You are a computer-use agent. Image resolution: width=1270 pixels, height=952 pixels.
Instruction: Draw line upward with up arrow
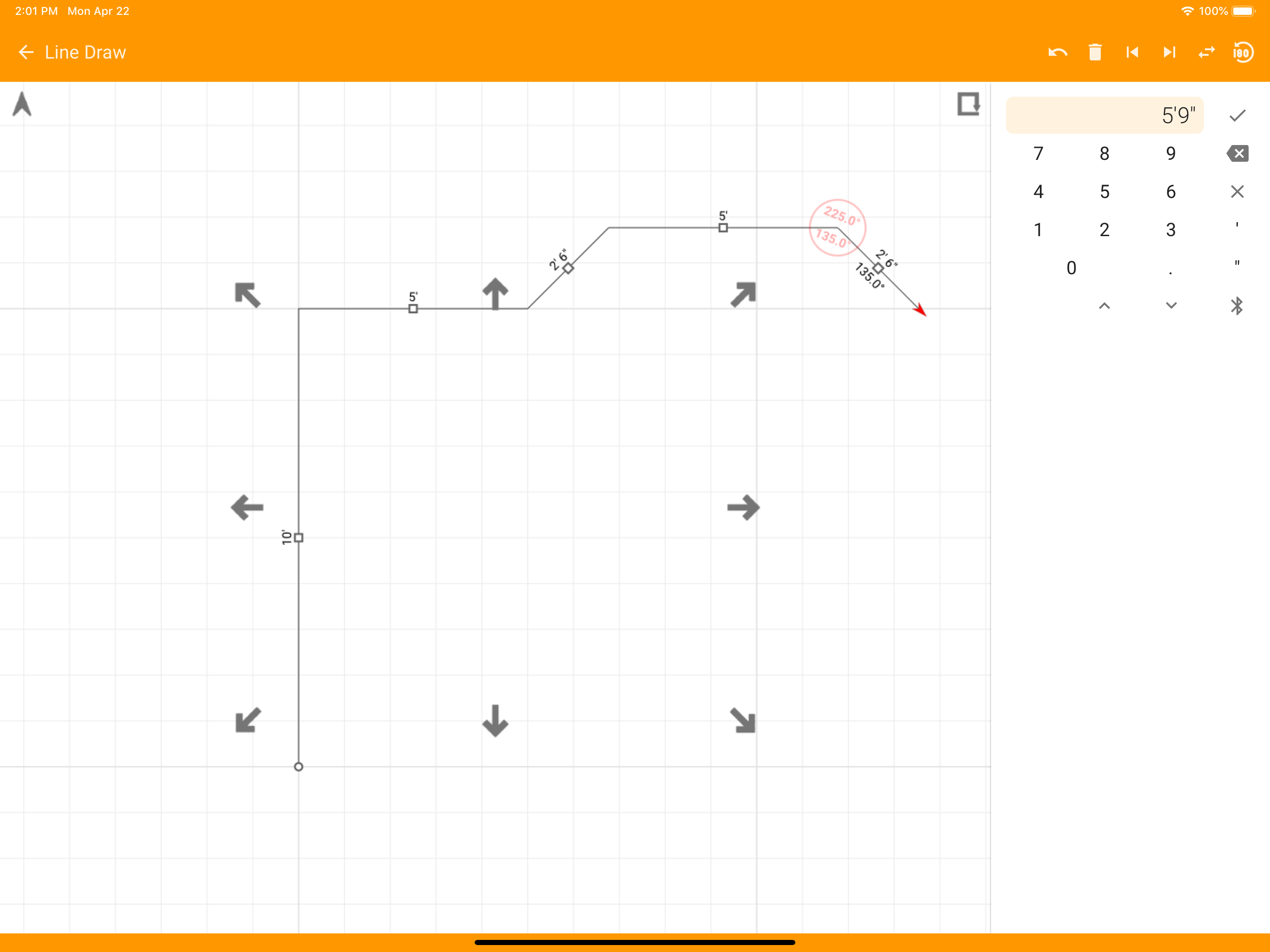[495, 293]
